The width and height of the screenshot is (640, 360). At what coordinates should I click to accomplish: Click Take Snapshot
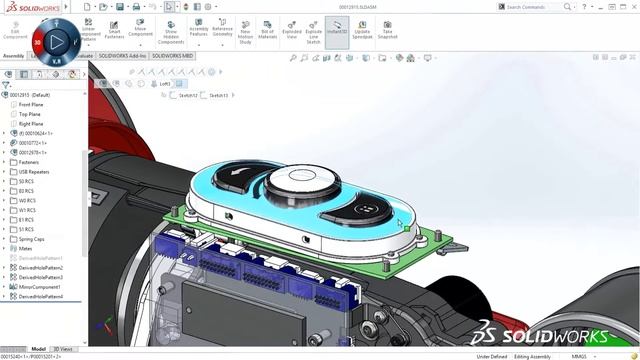click(x=387, y=30)
